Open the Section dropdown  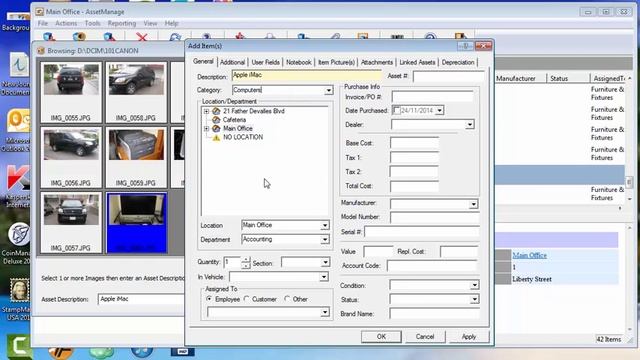tap(325, 262)
